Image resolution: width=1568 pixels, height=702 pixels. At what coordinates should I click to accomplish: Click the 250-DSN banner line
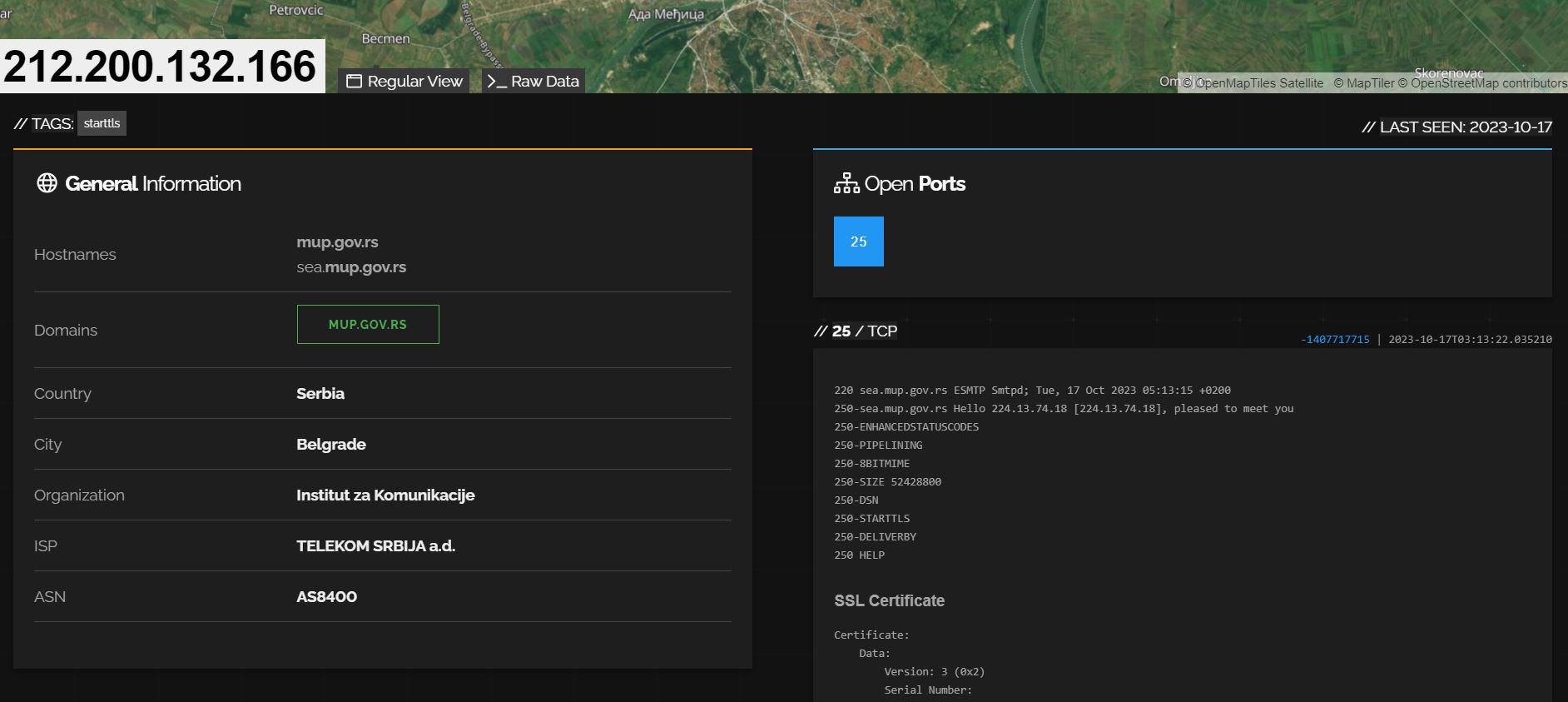click(856, 500)
